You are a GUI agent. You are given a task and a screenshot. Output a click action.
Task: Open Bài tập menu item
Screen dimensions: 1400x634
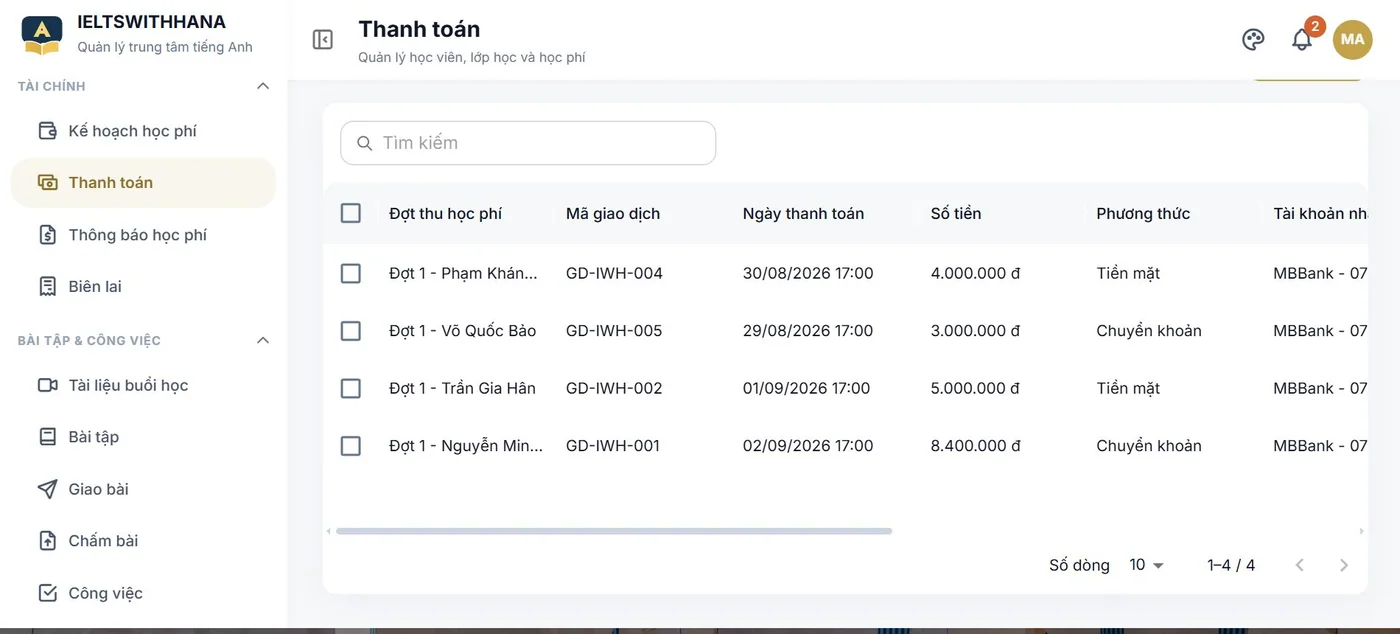tap(143, 437)
